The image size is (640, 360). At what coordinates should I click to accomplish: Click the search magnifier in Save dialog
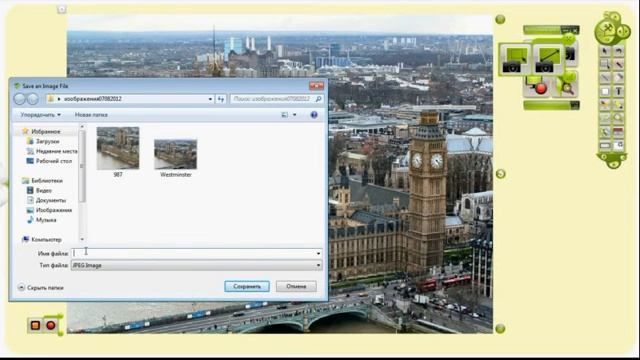(318, 99)
